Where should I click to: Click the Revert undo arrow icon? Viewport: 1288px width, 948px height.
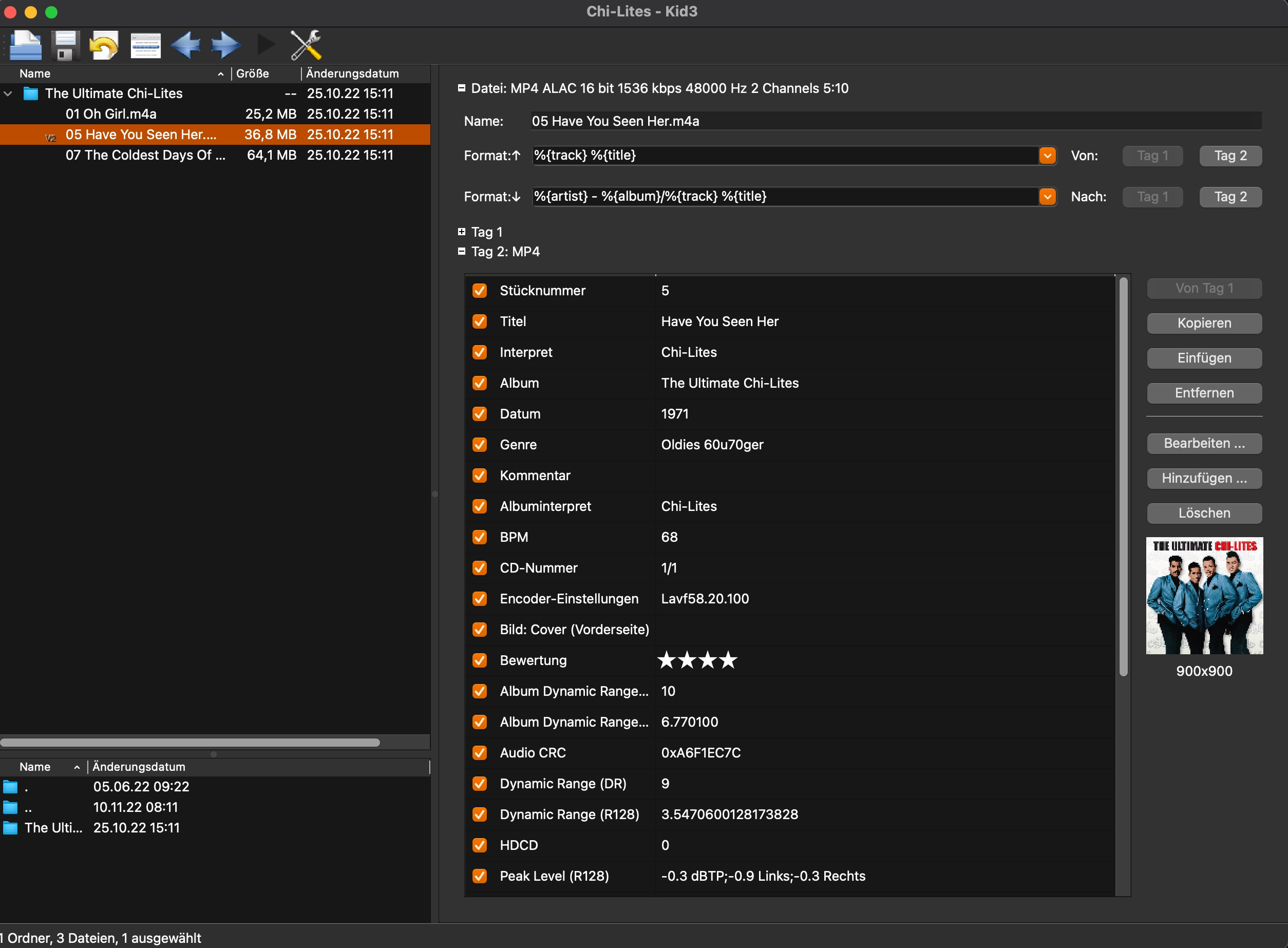click(x=104, y=45)
